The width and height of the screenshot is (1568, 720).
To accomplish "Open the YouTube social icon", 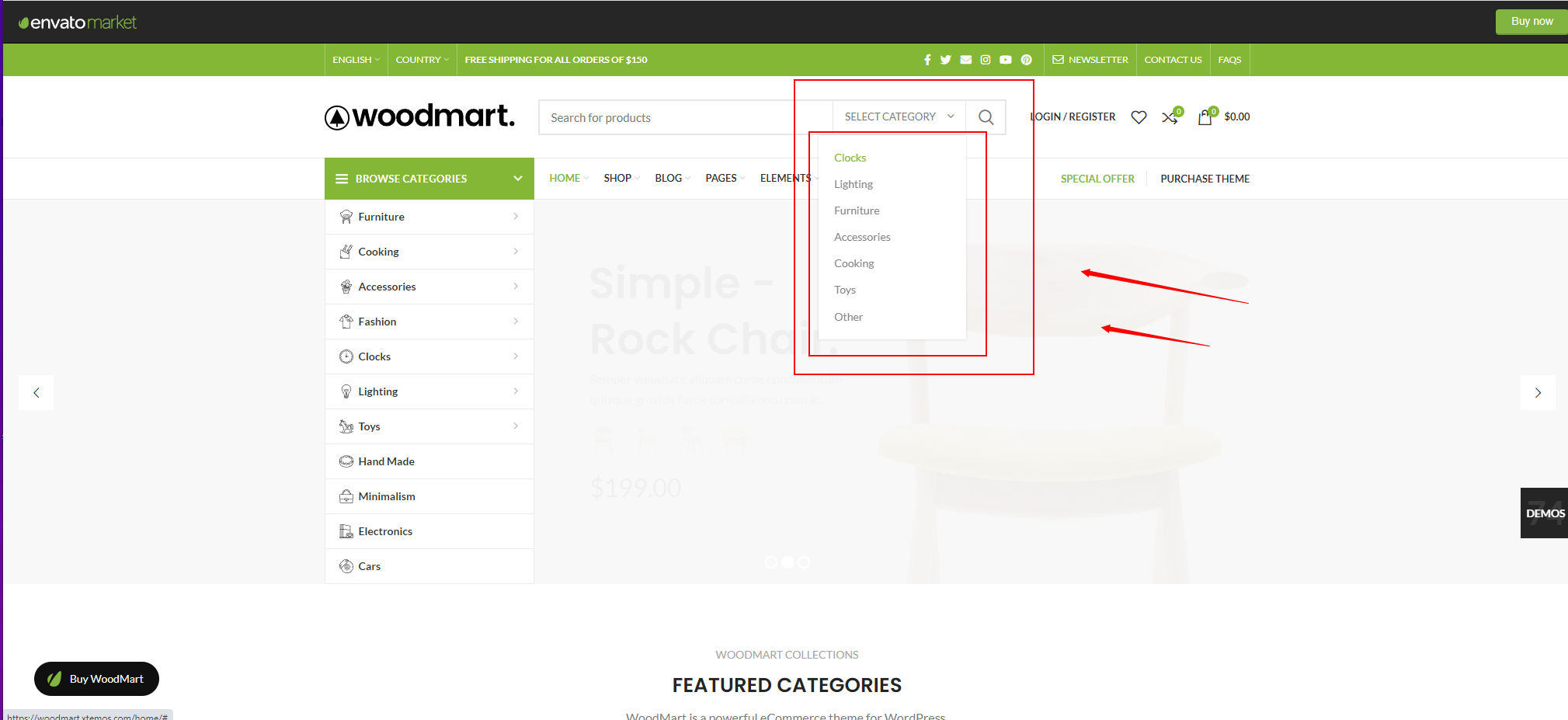I will click(x=1006, y=60).
